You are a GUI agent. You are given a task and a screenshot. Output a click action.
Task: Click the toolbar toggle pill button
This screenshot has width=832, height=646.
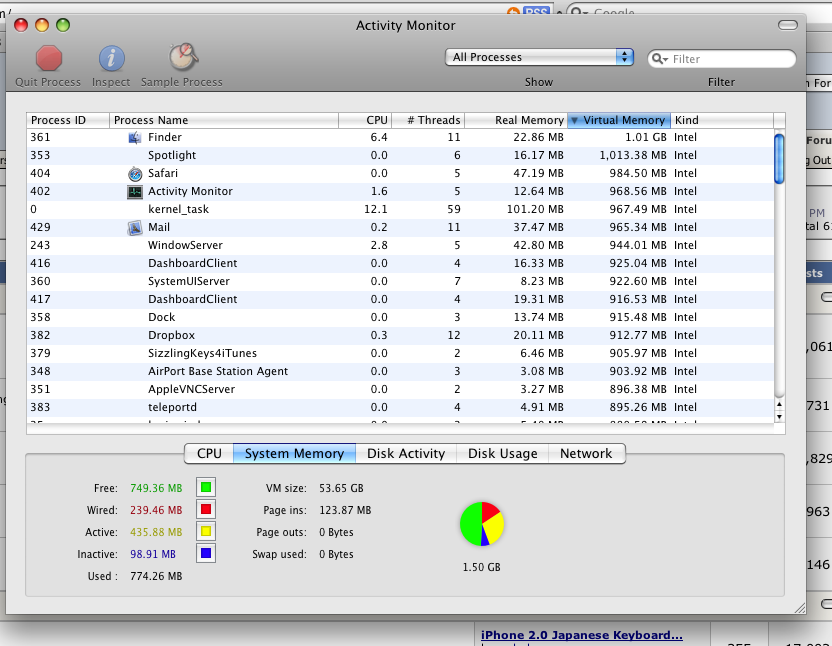(788, 25)
